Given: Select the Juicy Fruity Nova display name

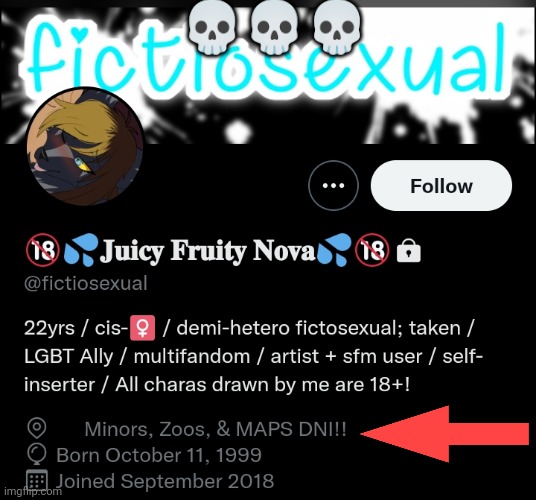Looking at the screenshot, I should pos(209,251).
